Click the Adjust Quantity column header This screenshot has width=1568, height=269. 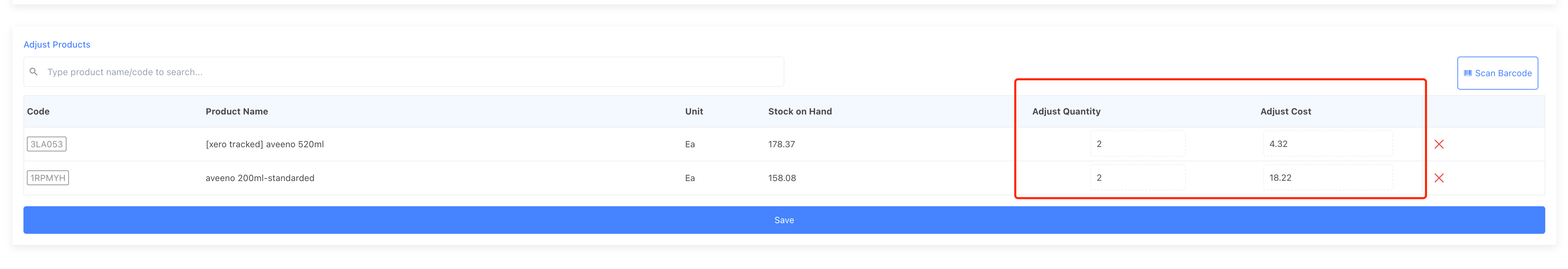click(x=1067, y=111)
